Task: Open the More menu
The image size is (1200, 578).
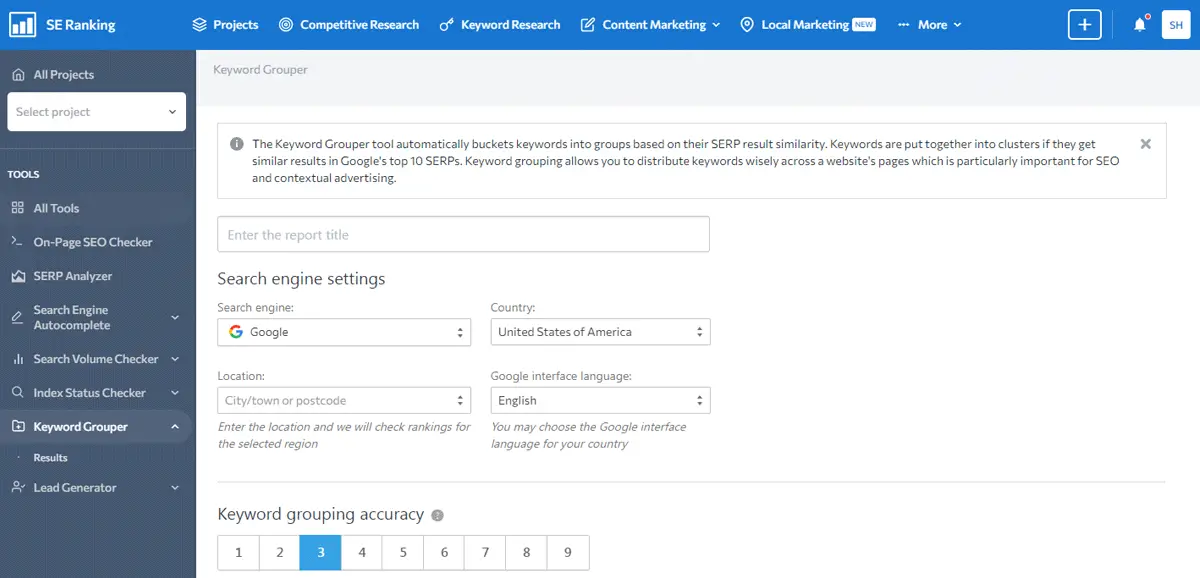Action: [930, 25]
